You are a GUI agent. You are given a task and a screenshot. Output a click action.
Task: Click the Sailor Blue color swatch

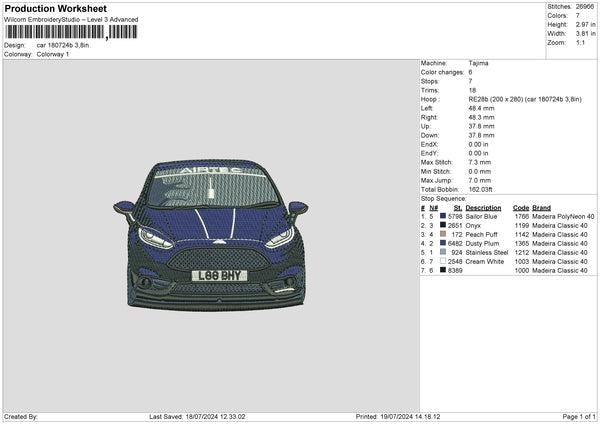443,216
